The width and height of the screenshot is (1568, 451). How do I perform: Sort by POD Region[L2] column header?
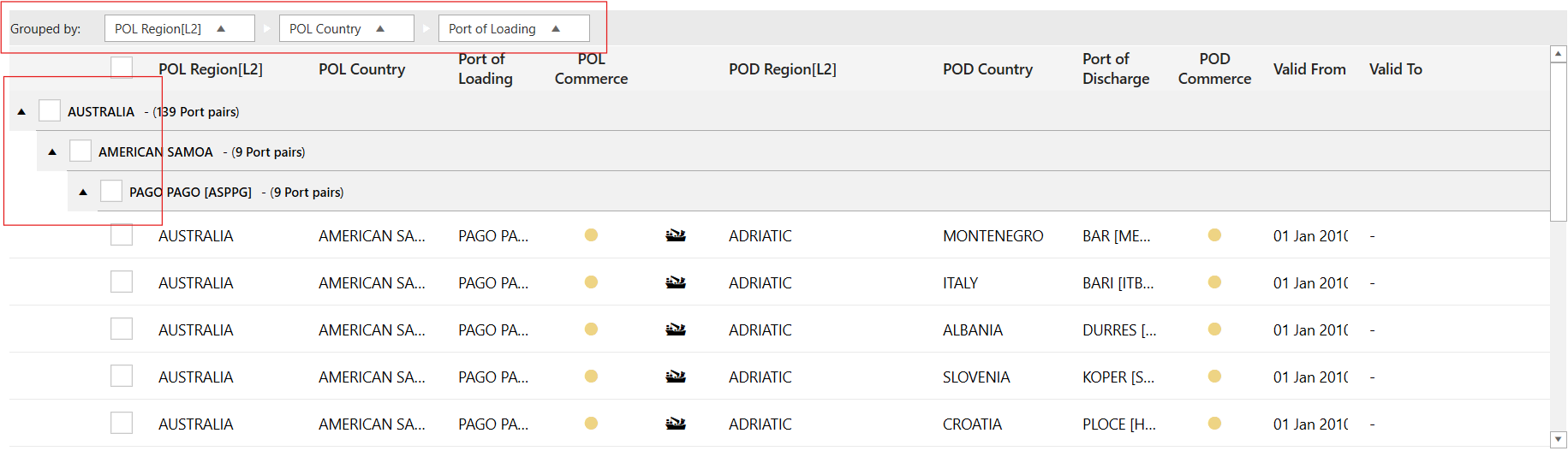click(x=782, y=69)
